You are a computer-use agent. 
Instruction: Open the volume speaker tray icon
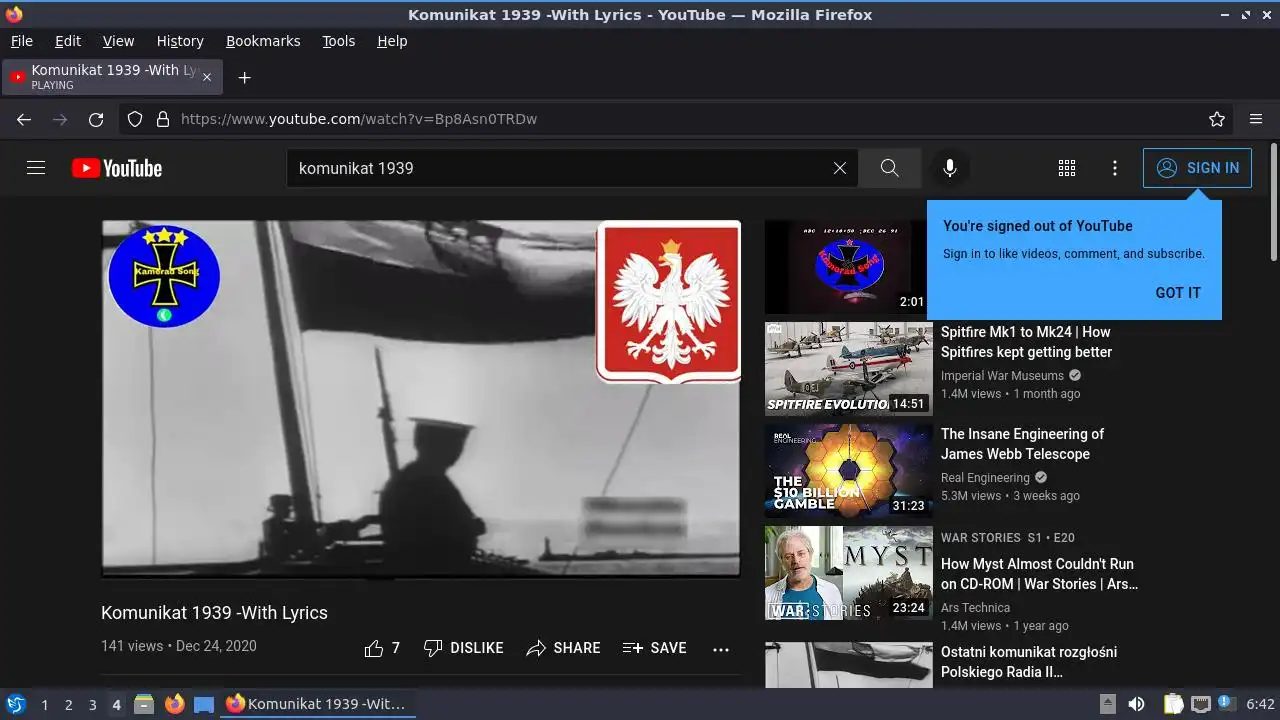pyautogui.click(x=1136, y=704)
